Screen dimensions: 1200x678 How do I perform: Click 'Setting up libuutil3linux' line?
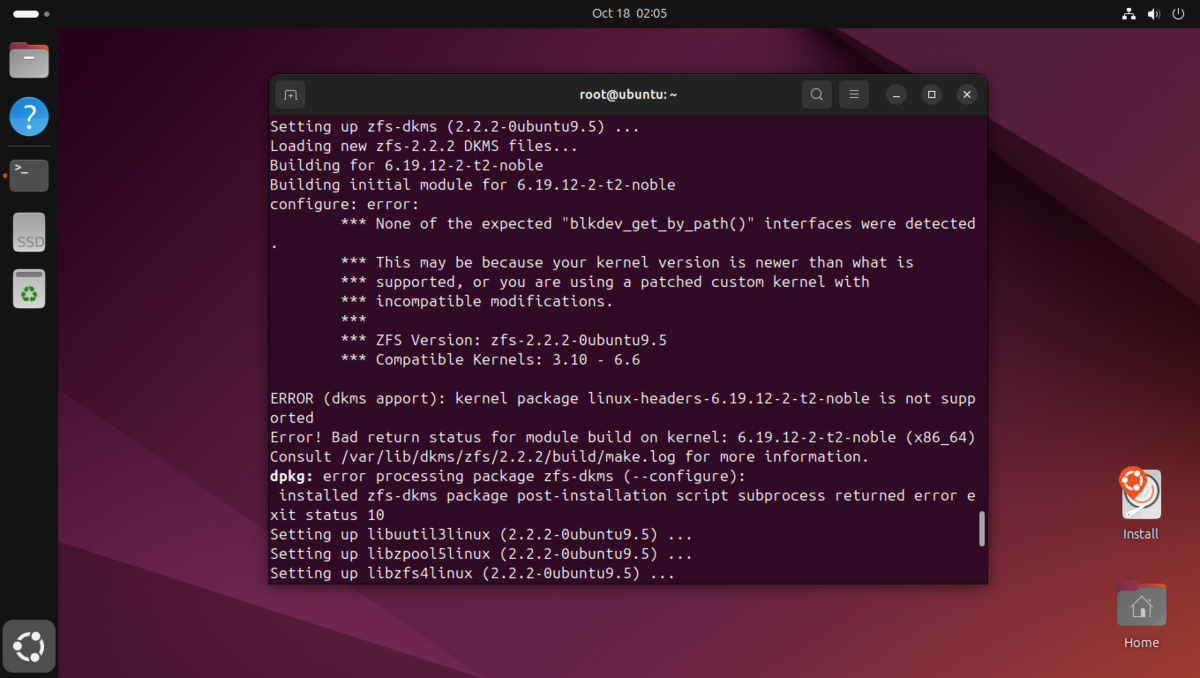tap(482, 534)
